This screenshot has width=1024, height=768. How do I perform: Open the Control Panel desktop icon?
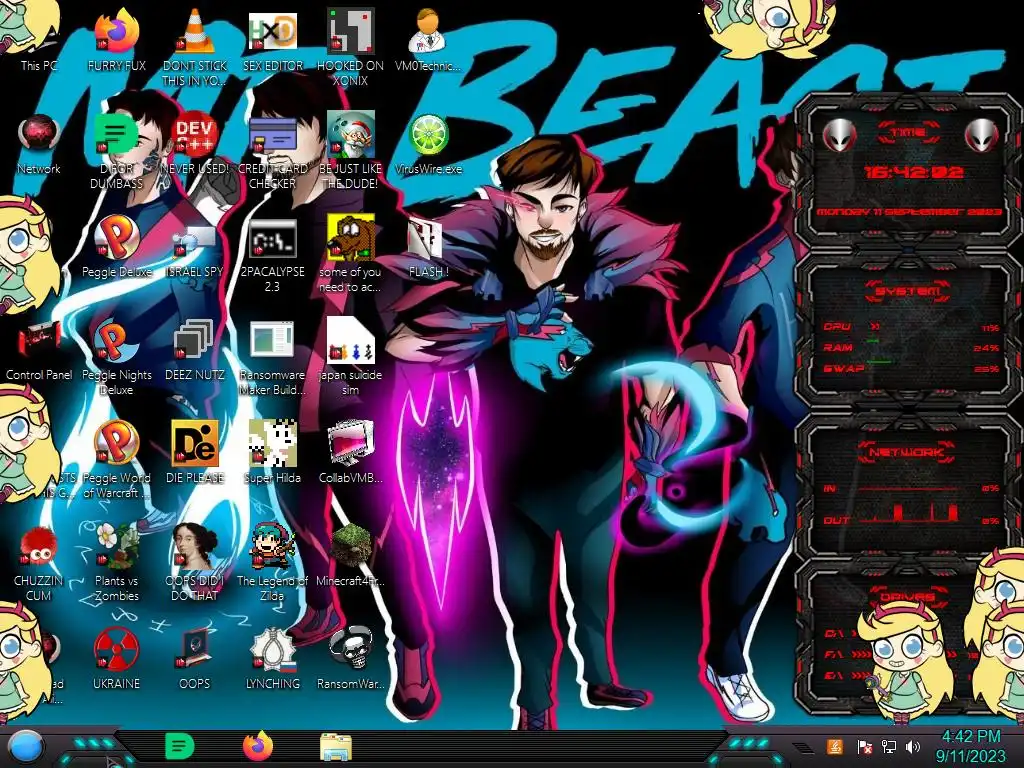point(39,349)
